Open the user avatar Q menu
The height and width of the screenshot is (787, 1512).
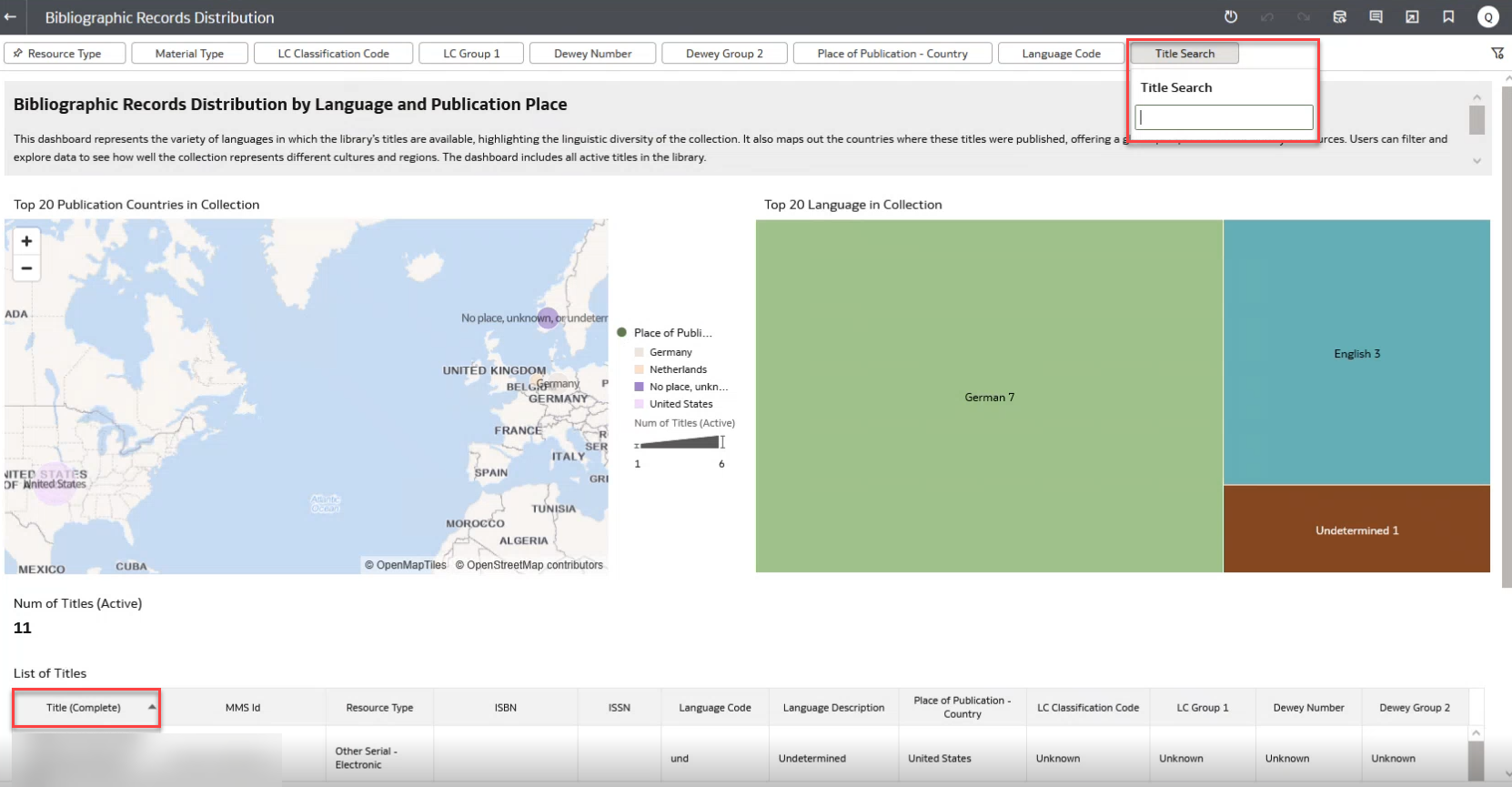[1488, 17]
